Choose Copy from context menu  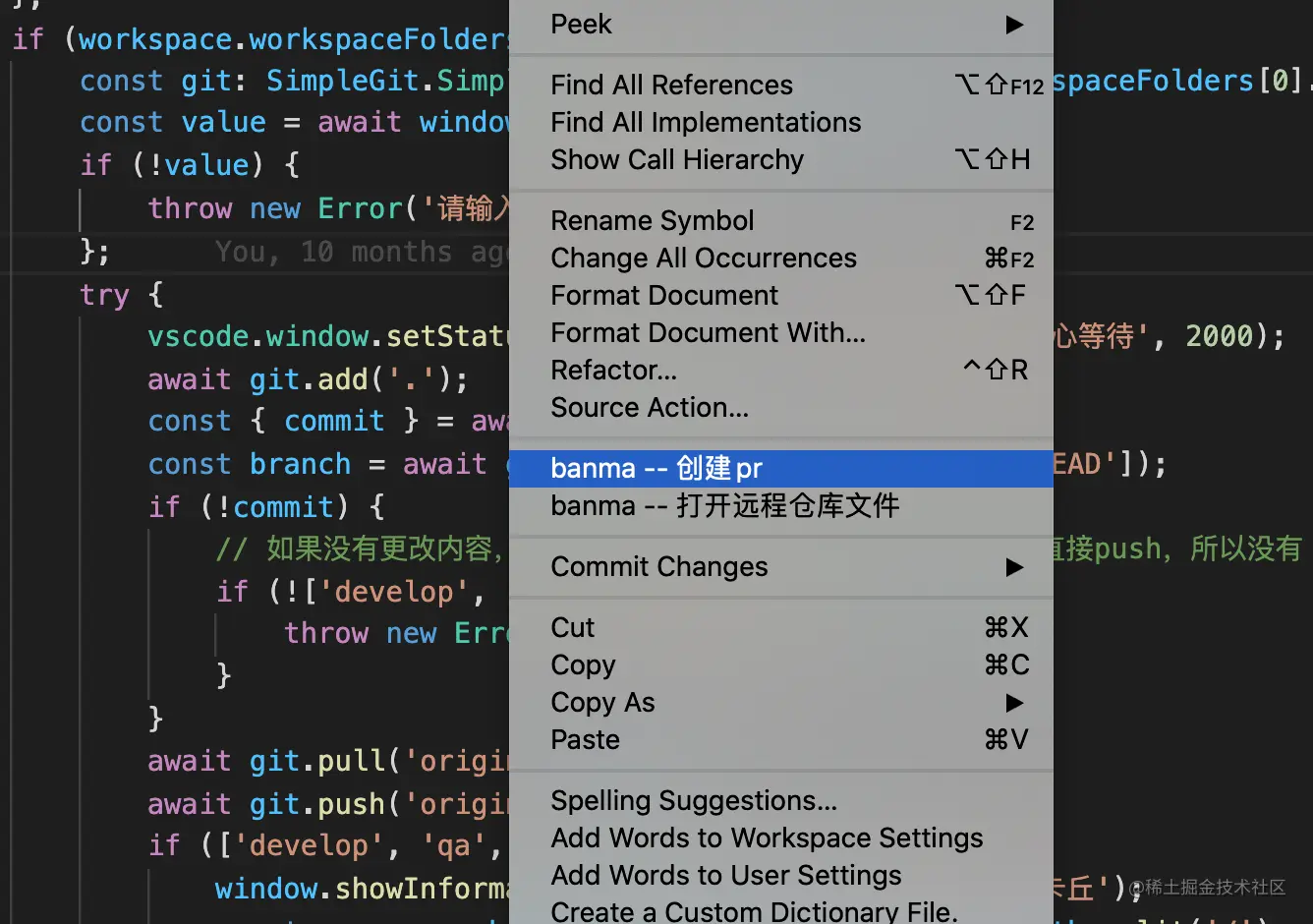pyautogui.click(x=781, y=664)
